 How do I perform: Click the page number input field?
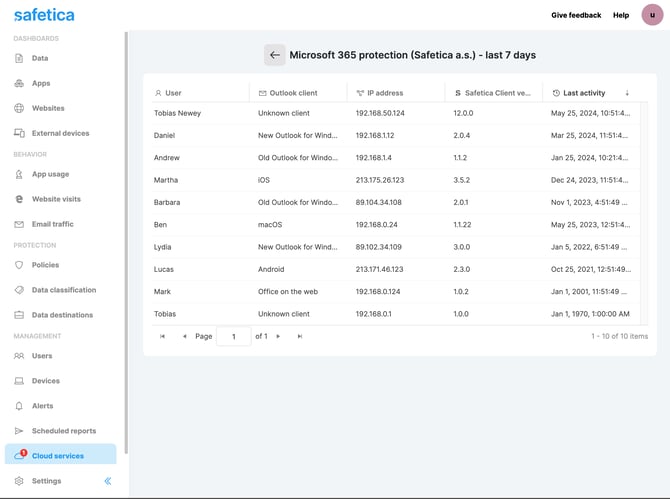coord(233,337)
